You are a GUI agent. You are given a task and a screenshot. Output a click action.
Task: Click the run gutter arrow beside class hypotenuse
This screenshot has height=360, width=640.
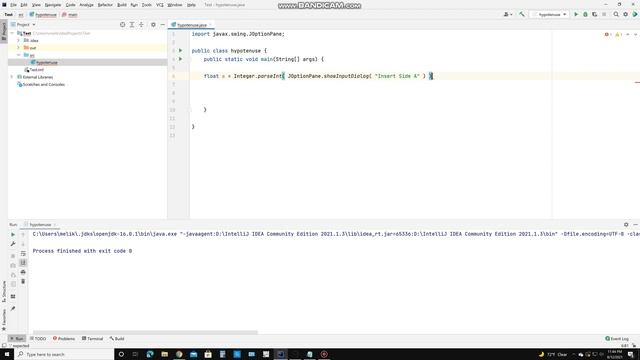coord(180,51)
